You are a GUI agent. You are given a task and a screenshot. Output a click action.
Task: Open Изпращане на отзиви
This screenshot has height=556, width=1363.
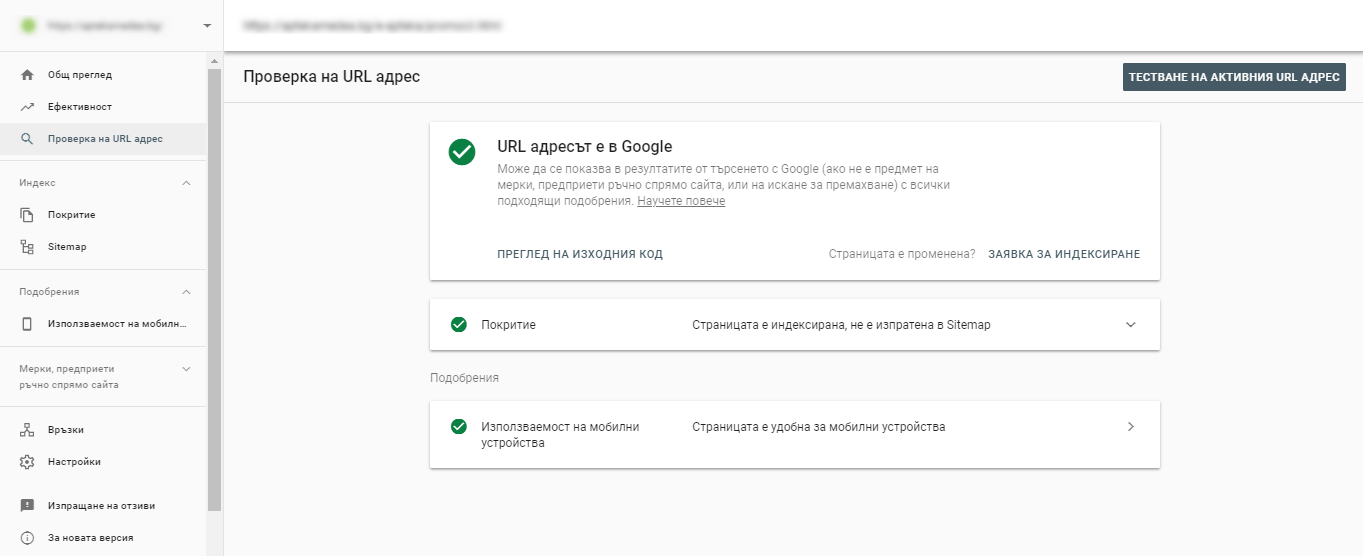tap(103, 506)
